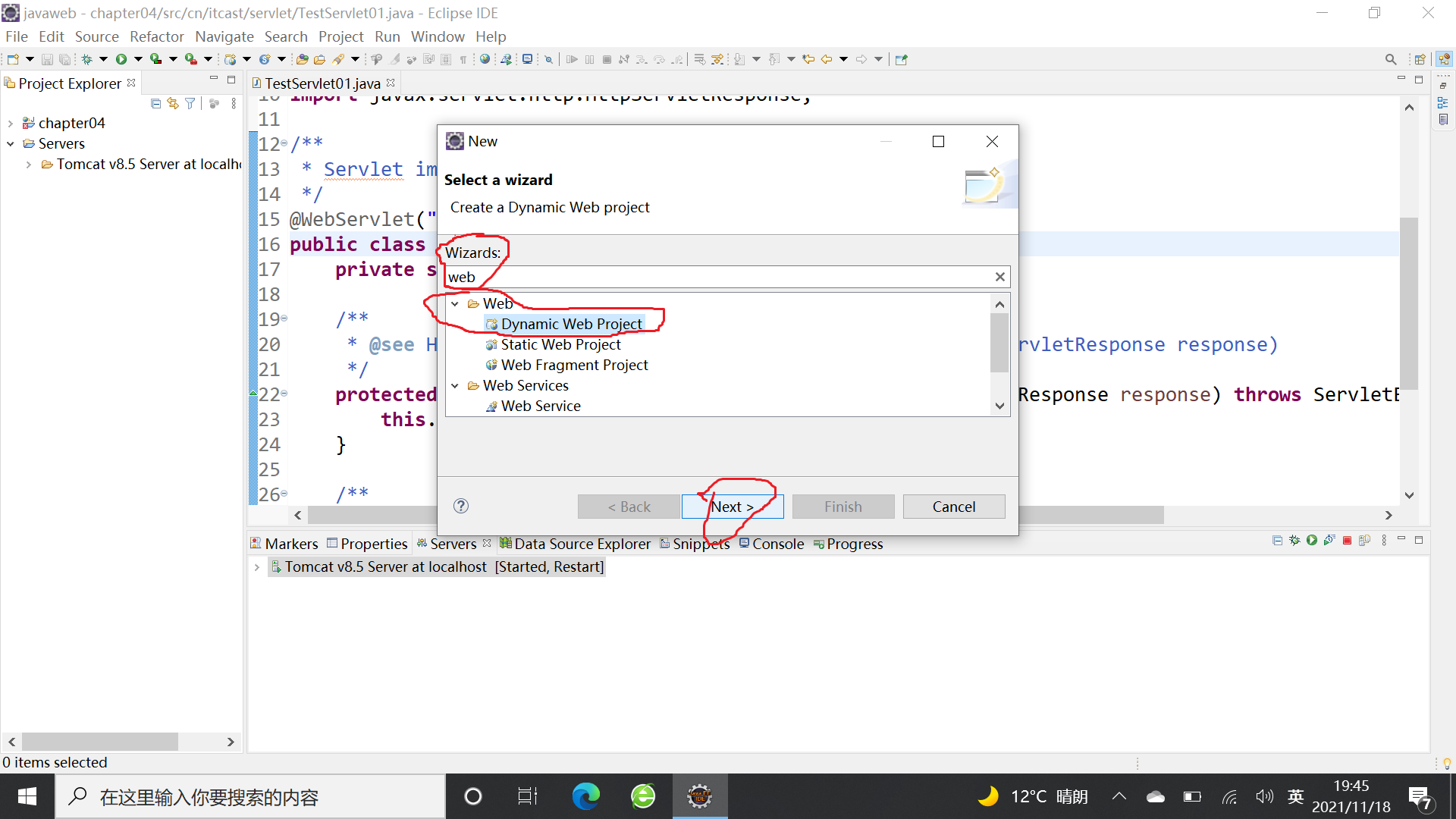Click the wizard list vertical scrollbar

tap(999, 343)
